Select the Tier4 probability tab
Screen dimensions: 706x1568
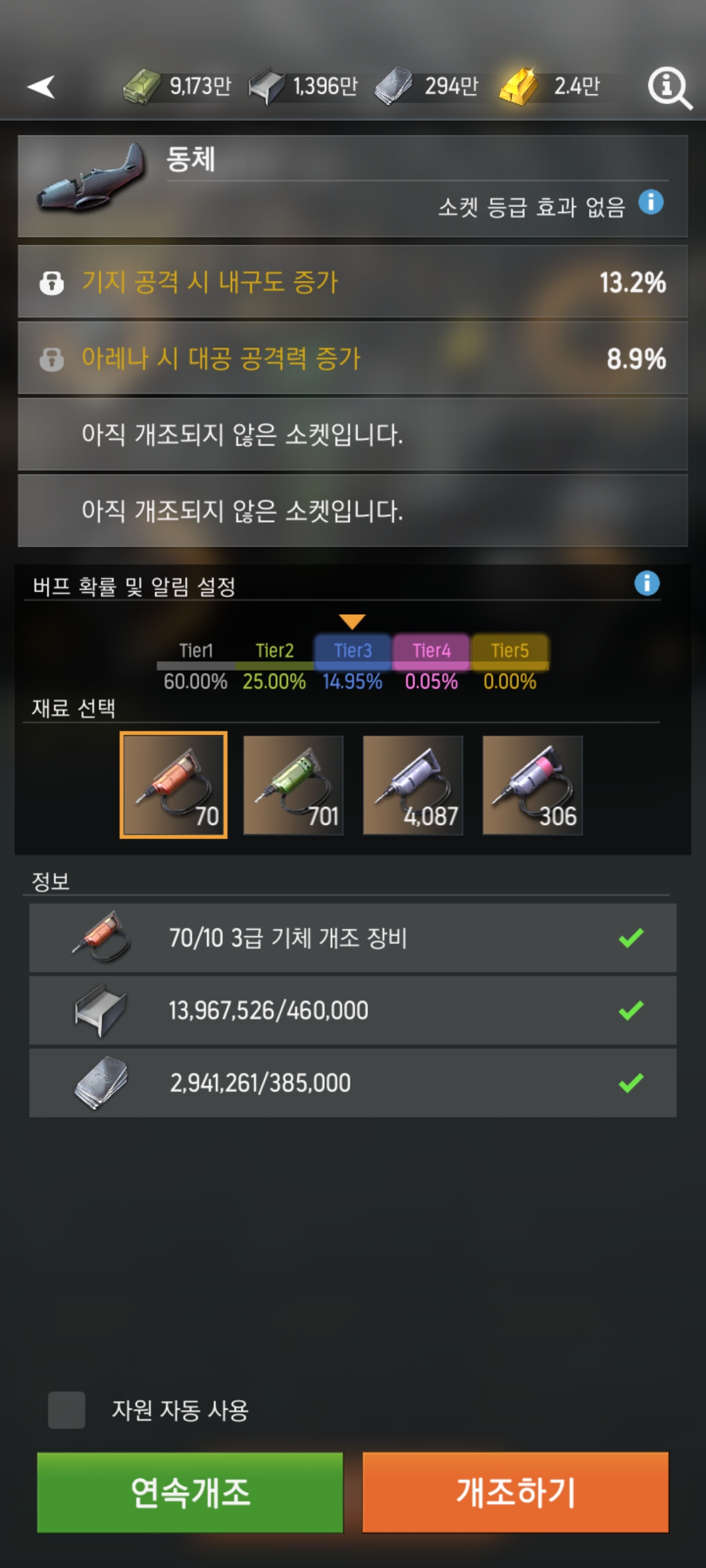point(431,651)
